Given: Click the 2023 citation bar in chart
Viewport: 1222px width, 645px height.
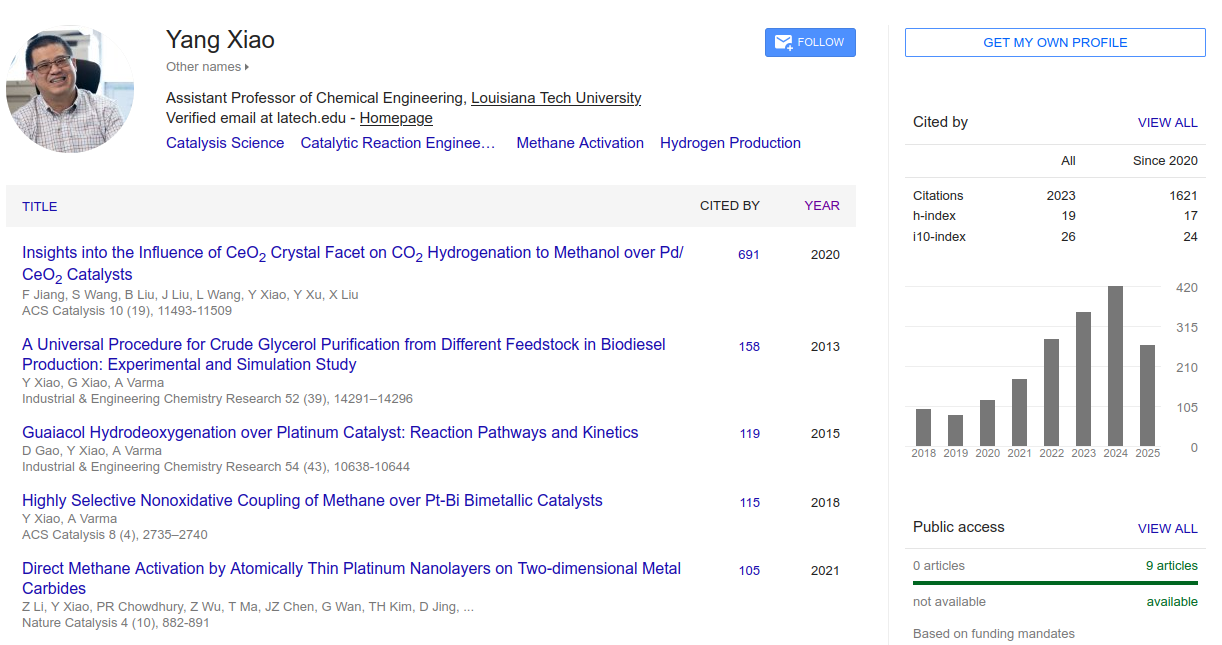Looking at the screenshot, I should [x=1083, y=379].
